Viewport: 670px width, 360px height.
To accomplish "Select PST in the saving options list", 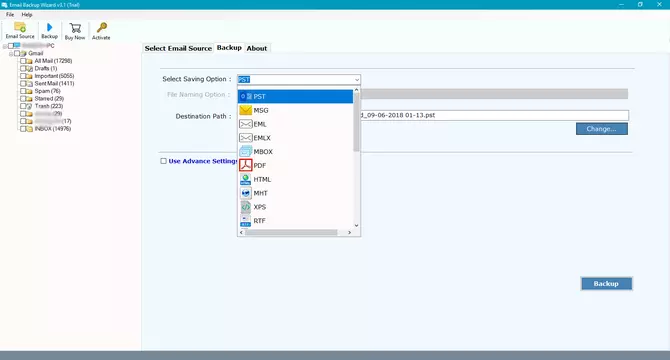I will pyautogui.click(x=295, y=97).
